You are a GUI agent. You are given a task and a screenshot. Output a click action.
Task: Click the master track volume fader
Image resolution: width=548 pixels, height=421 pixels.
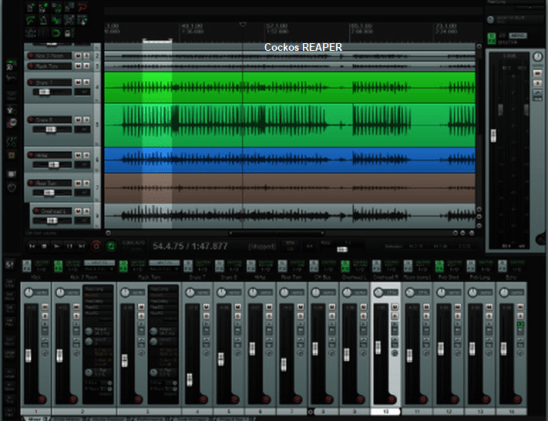pos(493,136)
